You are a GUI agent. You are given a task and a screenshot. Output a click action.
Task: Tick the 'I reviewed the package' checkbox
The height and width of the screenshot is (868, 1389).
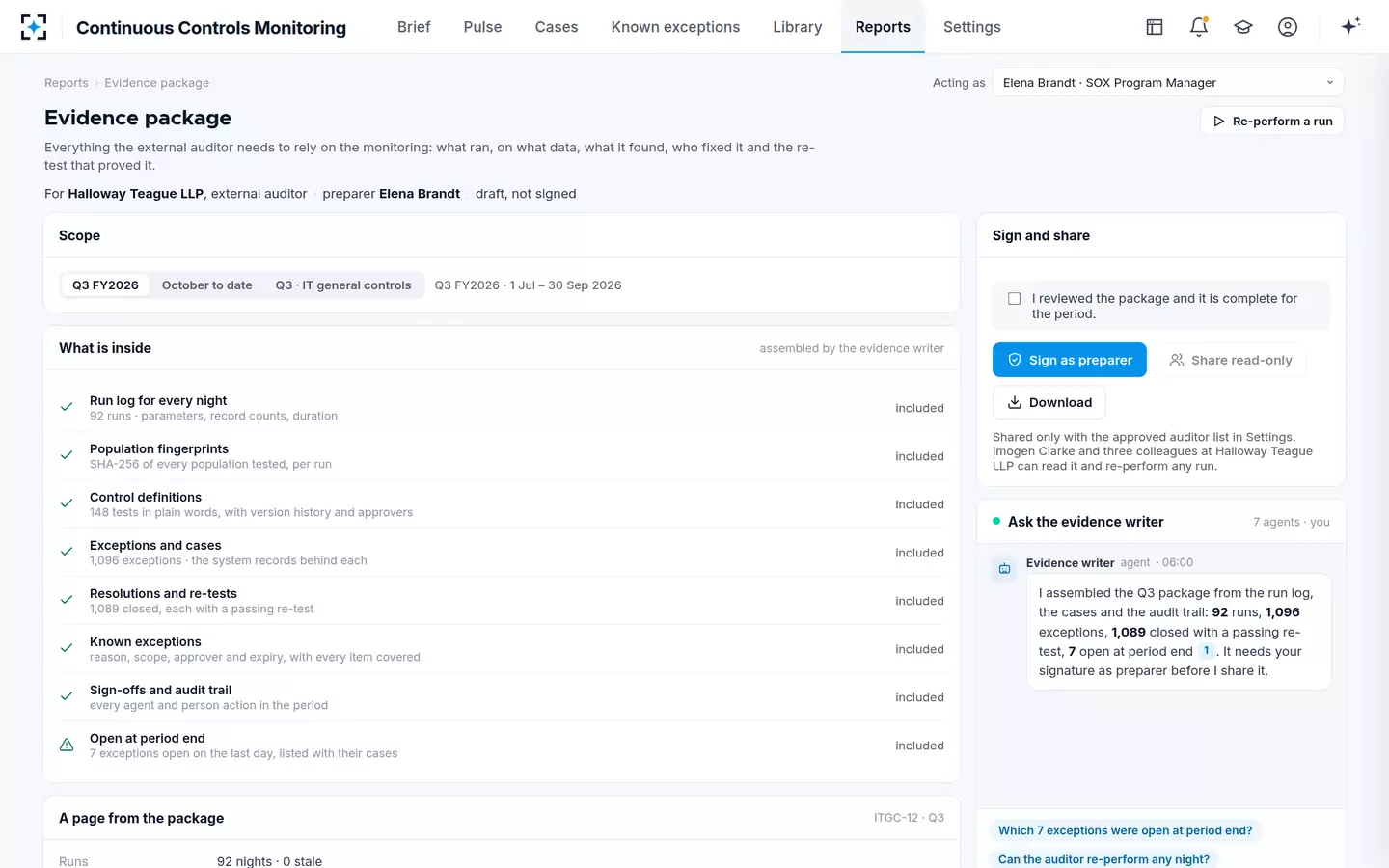pos(1014,299)
